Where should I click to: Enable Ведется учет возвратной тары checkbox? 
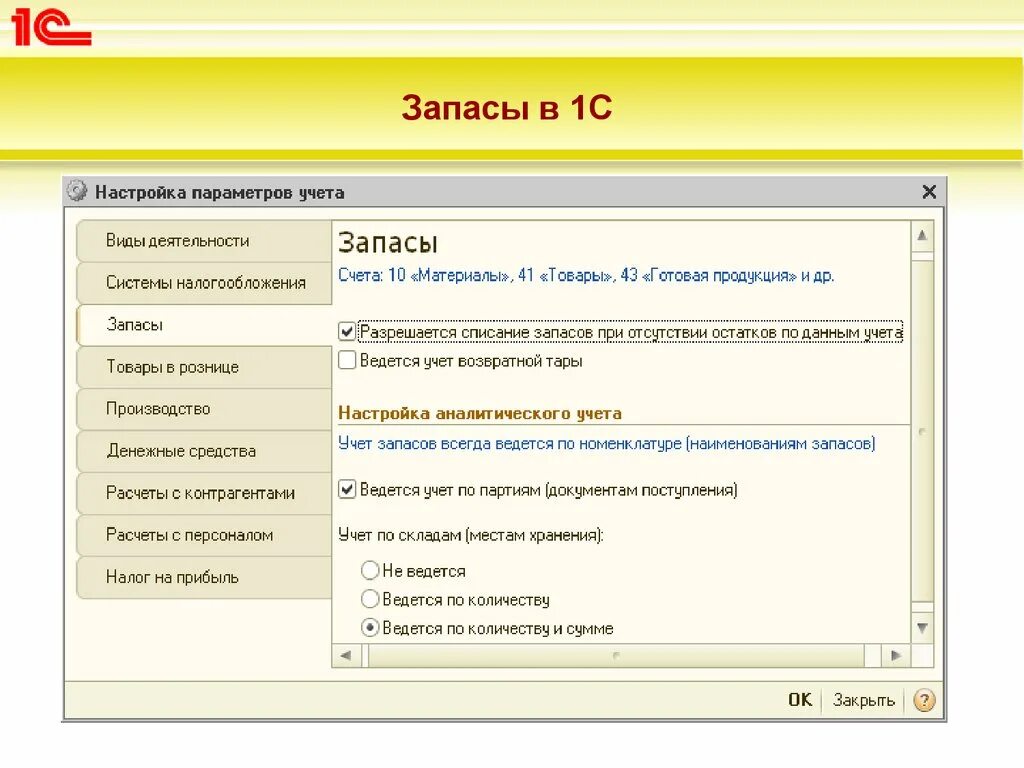pyautogui.click(x=347, y=360)
